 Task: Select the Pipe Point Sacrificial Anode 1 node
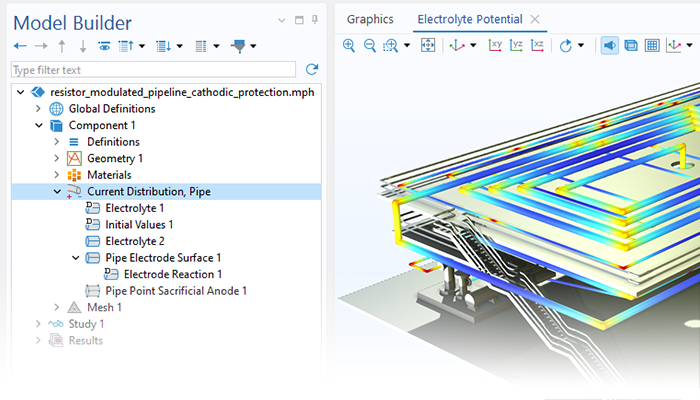[175, 291]
